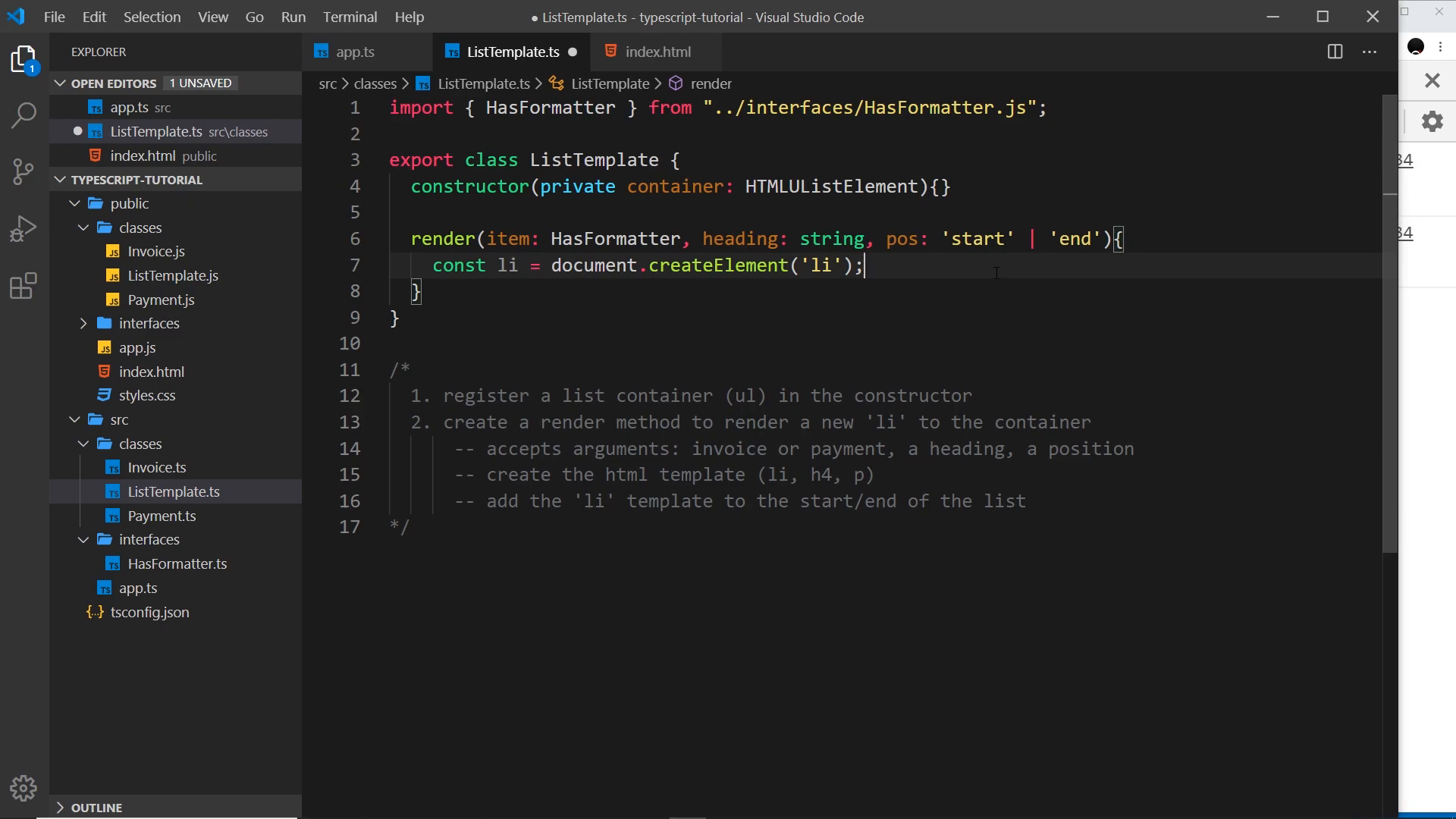Collapse the public folder

click(74, 203)
